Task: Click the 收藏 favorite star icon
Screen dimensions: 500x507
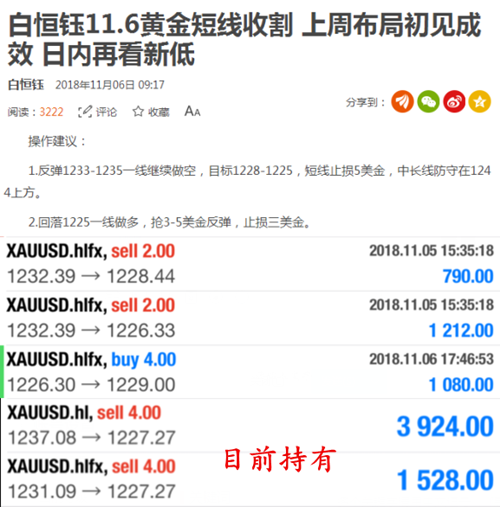Action: pyautogui.click(x=138, y=112)
